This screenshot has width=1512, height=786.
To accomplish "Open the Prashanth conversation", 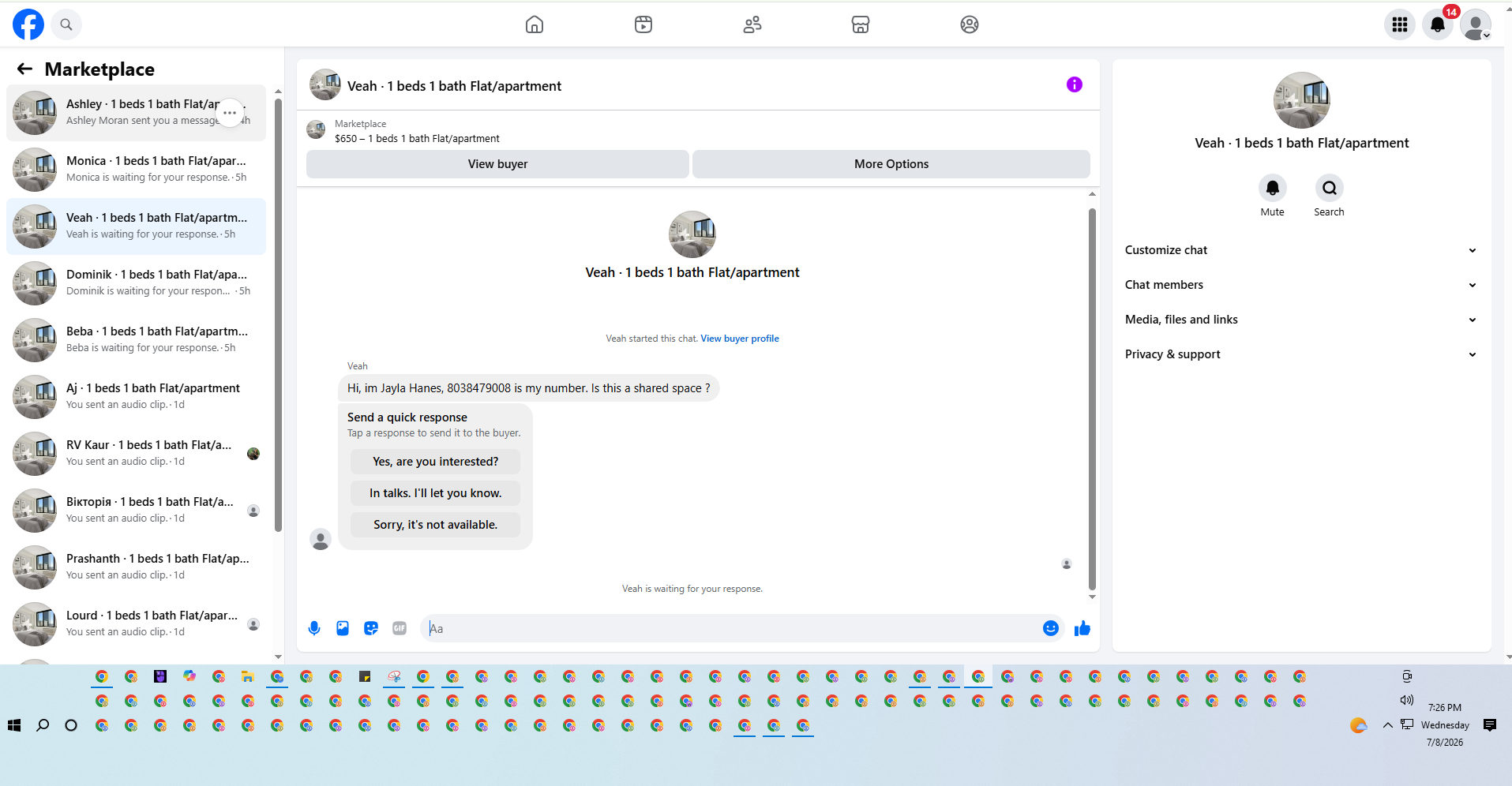I will point(136,567).
